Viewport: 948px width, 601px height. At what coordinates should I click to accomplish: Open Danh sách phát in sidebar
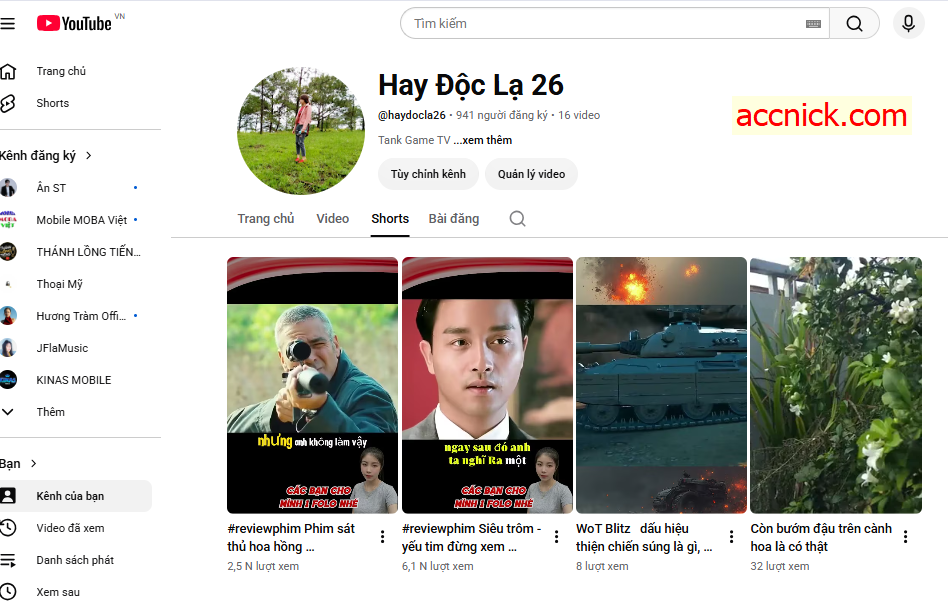(75, 560)
